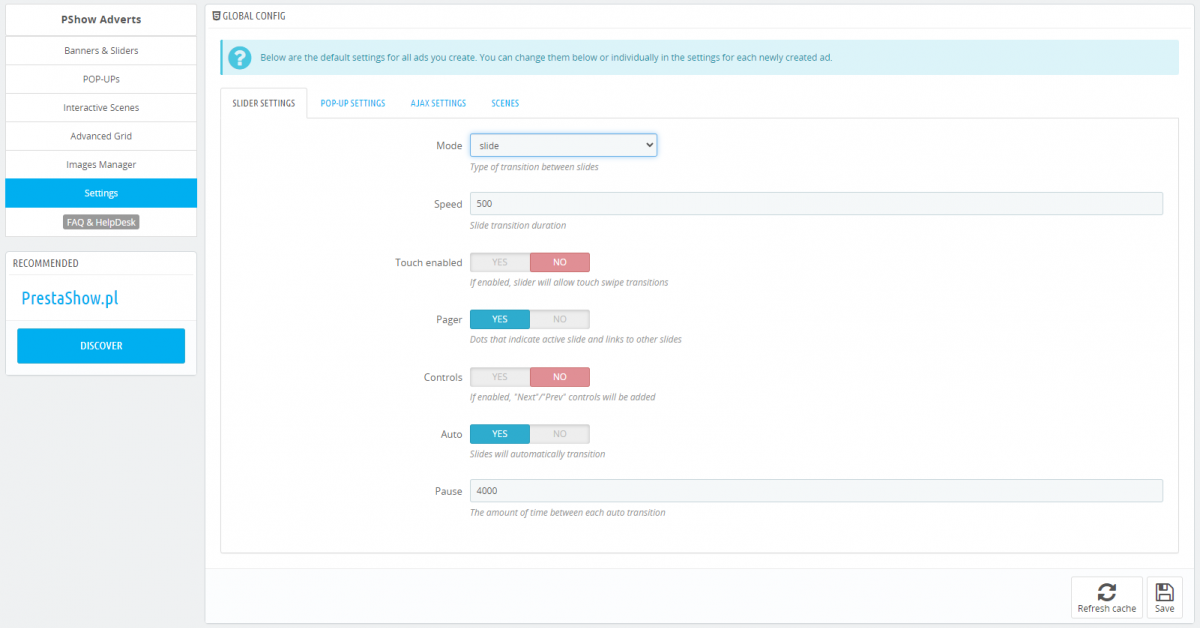Click the Slide transition duration hint text
This screenshot has width=1200, height=628.
pos(518,225)
